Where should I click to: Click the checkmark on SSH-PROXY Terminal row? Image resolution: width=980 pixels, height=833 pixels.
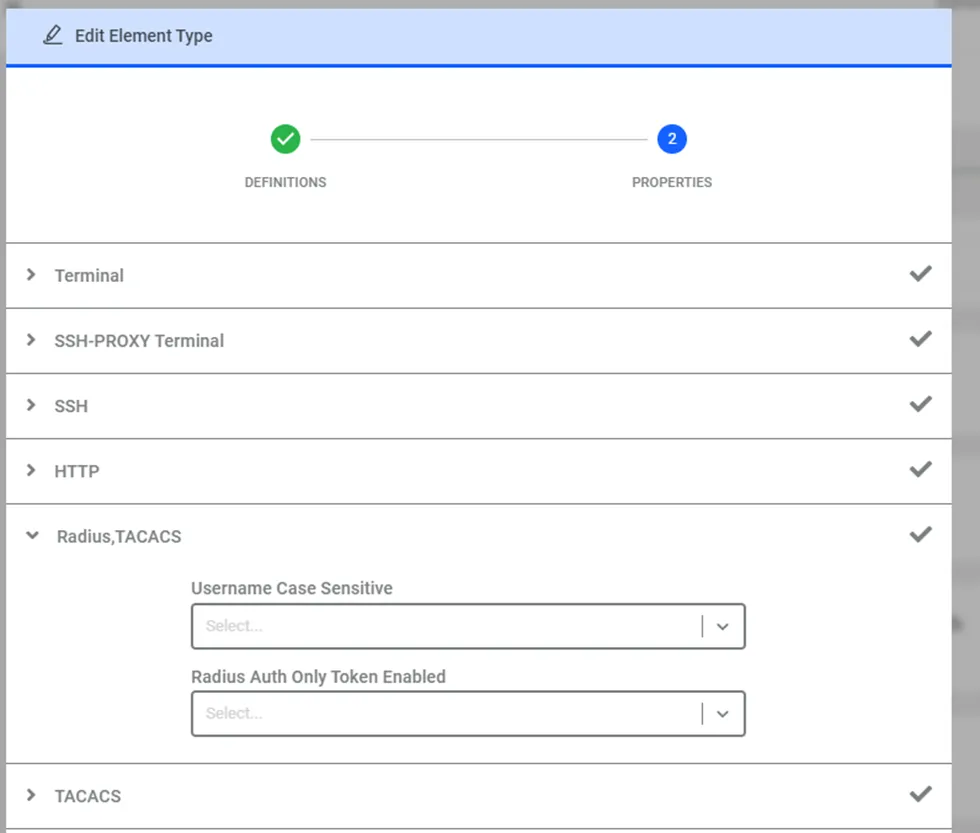tap(920, 339)
